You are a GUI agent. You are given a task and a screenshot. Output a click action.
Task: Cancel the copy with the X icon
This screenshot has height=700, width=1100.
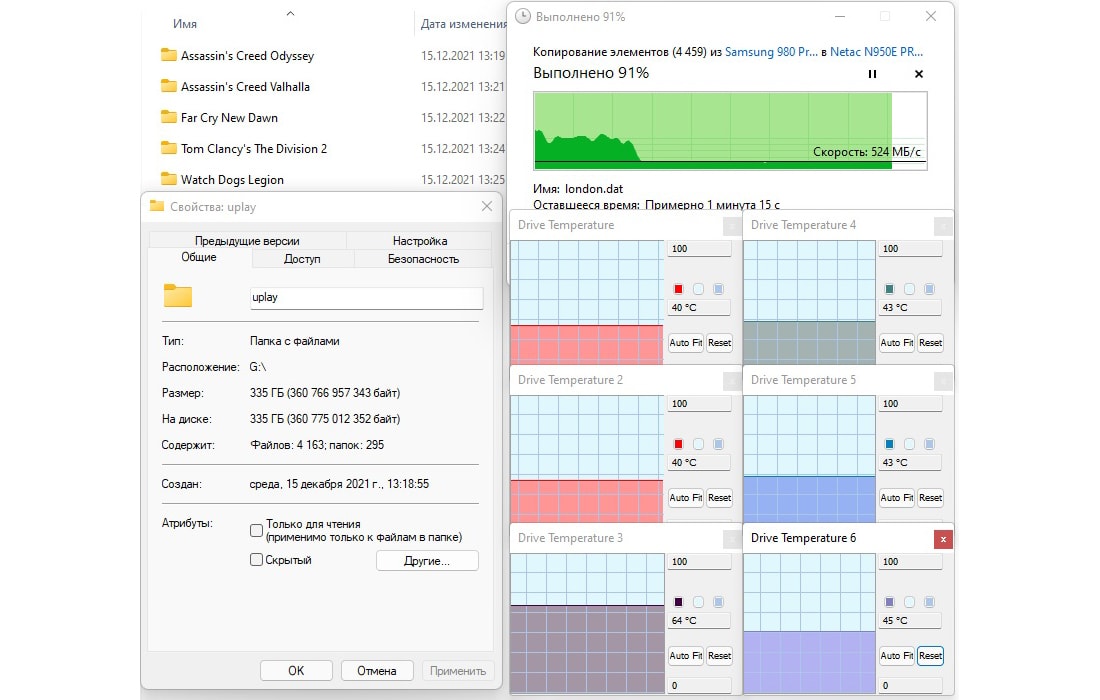(919, 74)
